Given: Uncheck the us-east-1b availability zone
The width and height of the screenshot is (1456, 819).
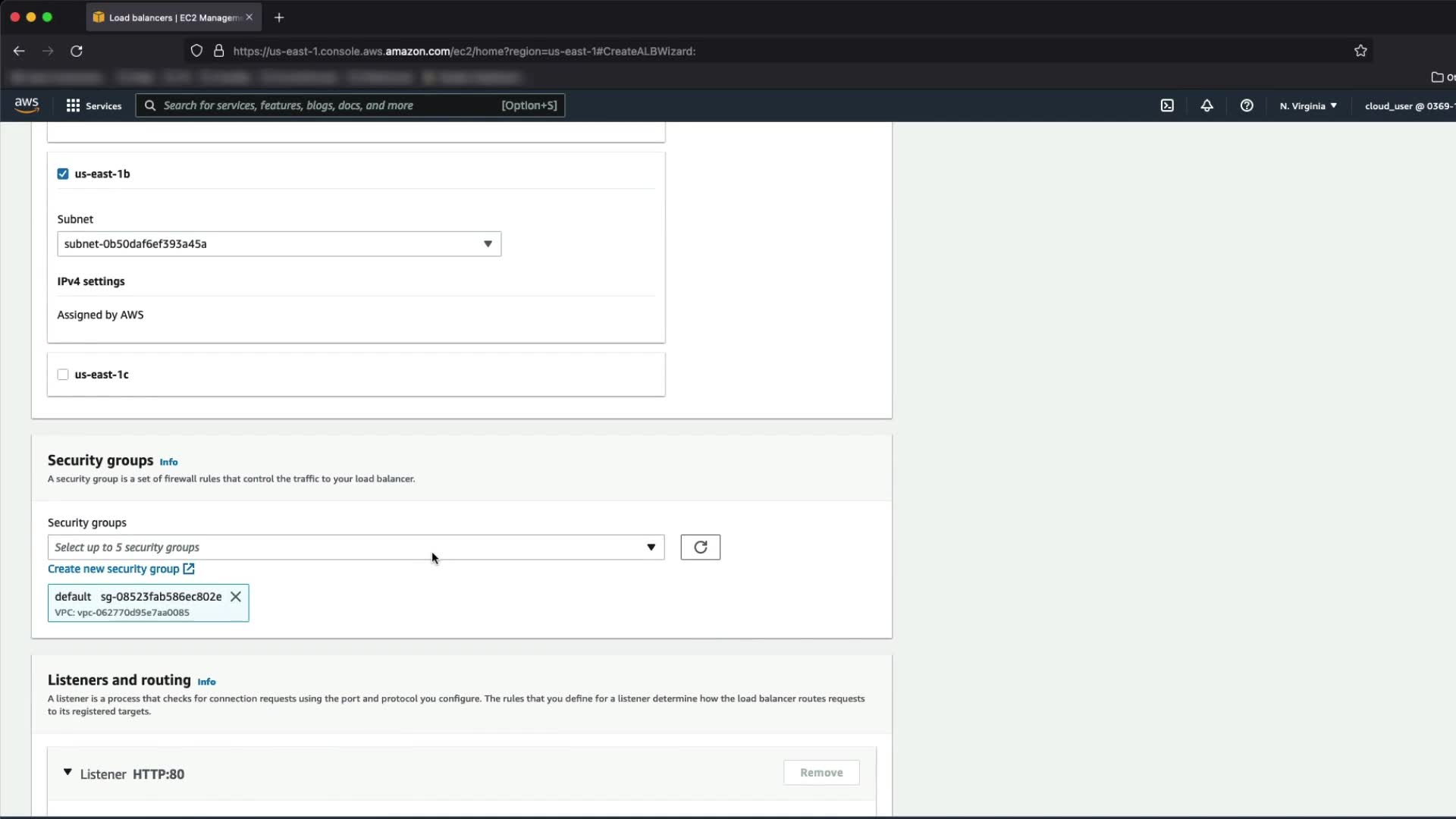Looking at the screenshot, I should [63, 174].
